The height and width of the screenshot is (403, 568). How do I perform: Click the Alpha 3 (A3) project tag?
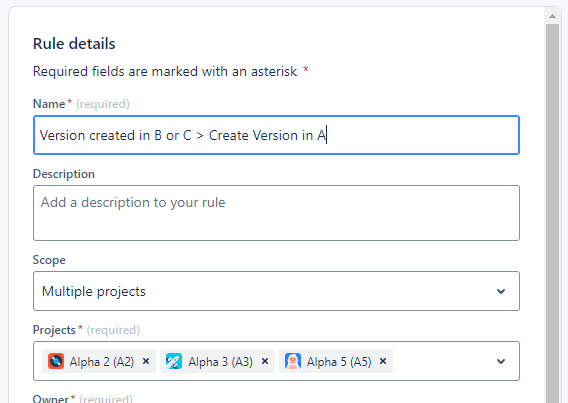click(217, 361)
